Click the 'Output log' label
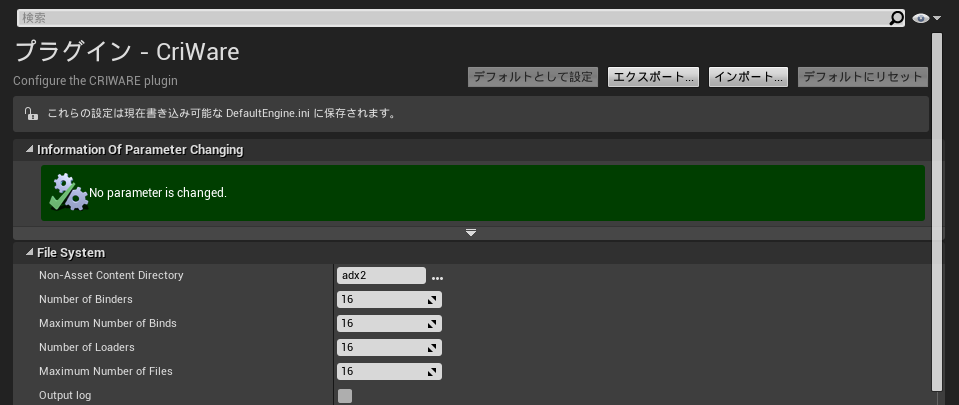The image size is (959, 405). (x=65, y=395)
